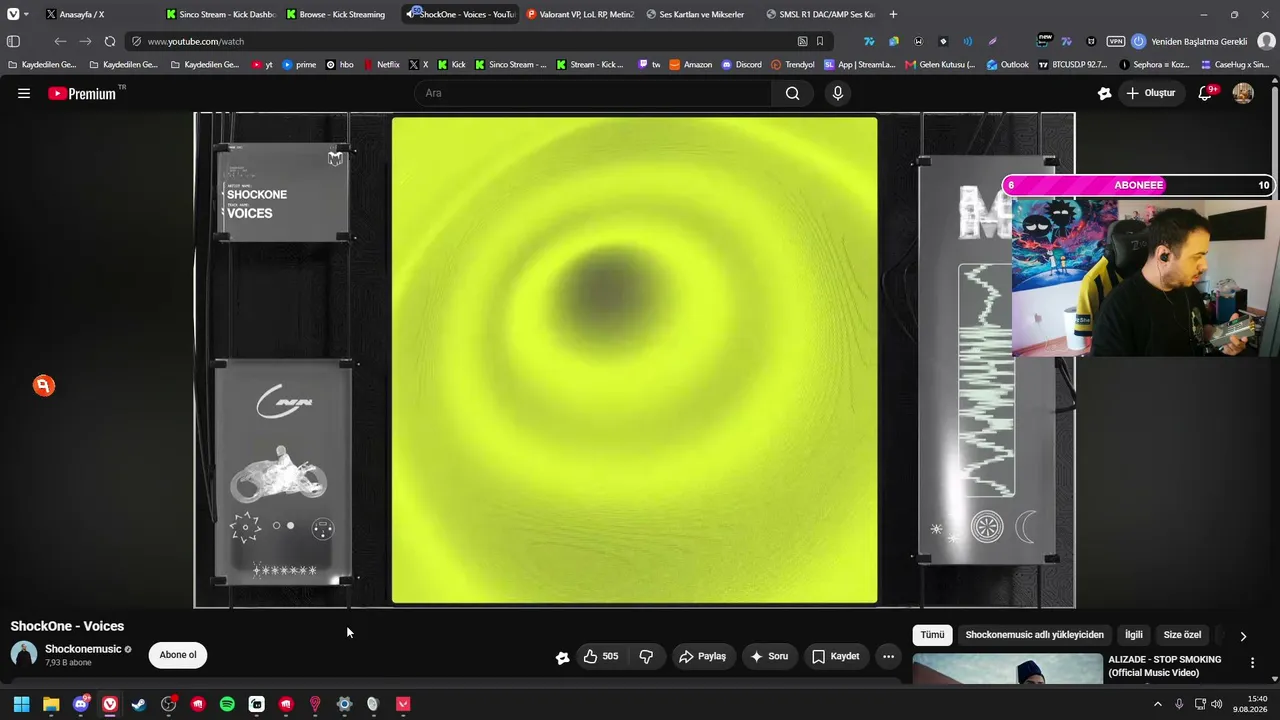Click the YouTube search magnifier button
Image resolution: width=1280 pixels, height=720 pixels.
point(792,93)
